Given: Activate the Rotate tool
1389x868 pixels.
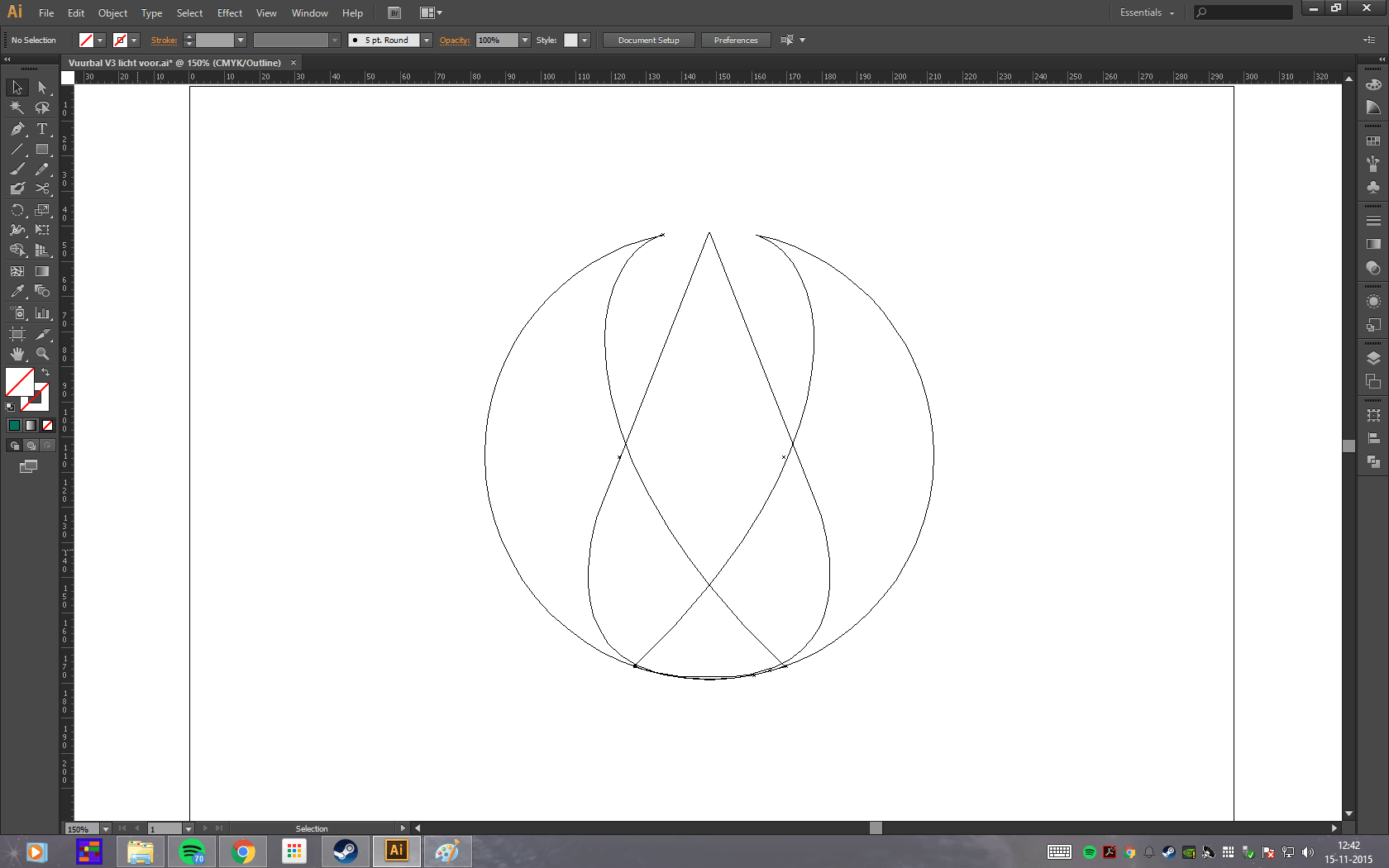Looking at the screenshot, I should pos(17,210).
